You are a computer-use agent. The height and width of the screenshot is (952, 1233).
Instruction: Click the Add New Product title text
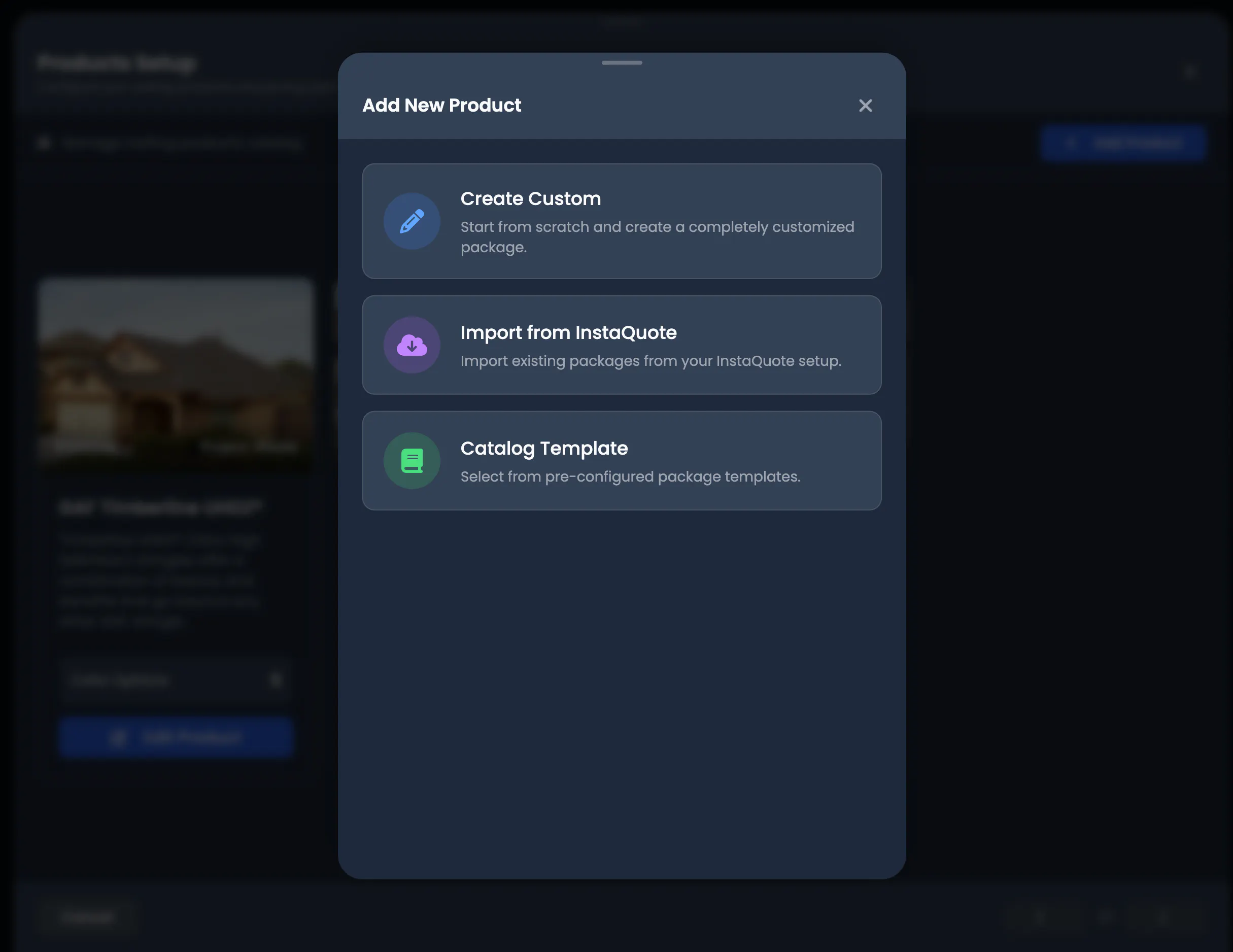(441, 106)
